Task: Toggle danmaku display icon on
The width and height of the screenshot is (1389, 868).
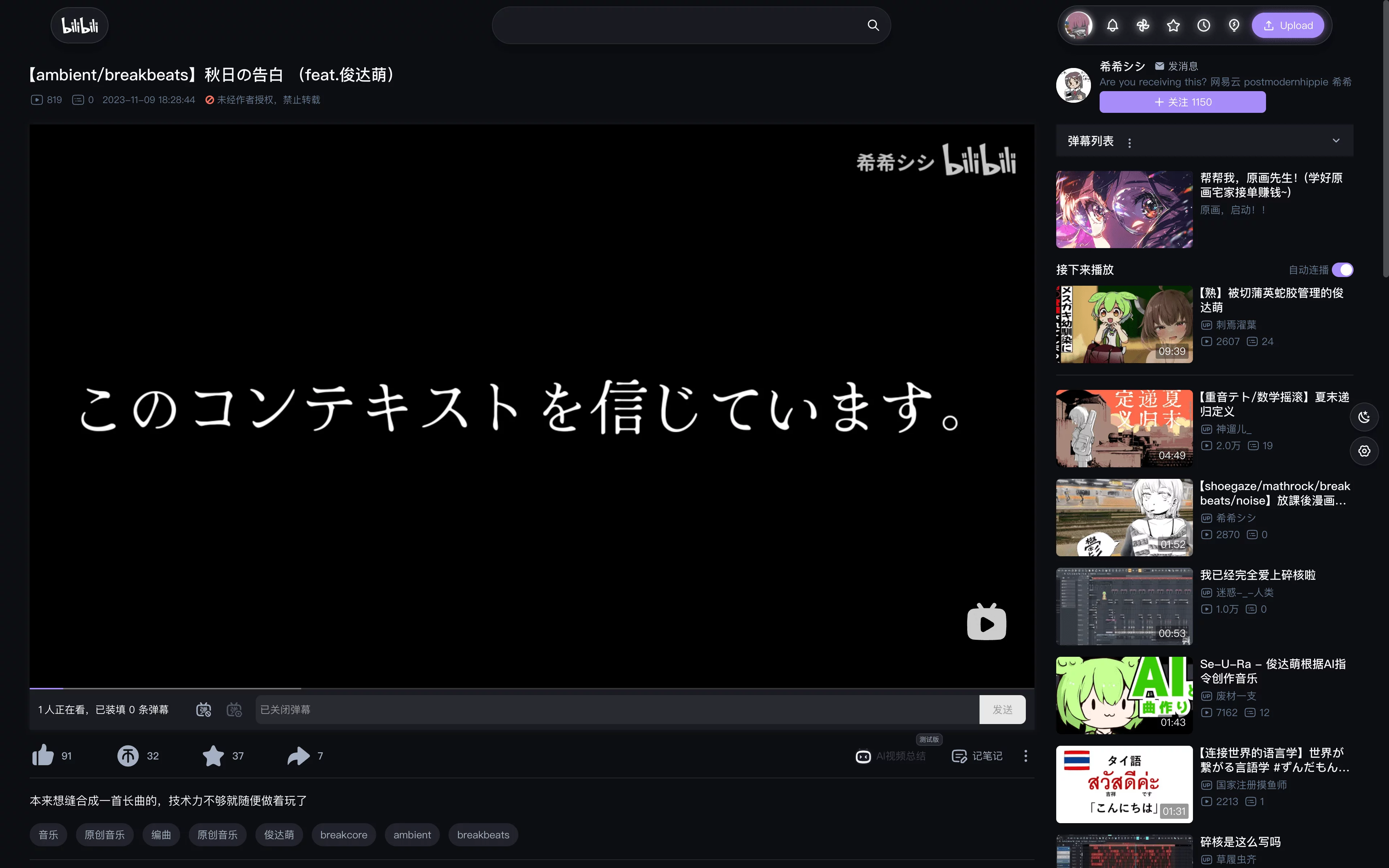Action: coord(204,710)
